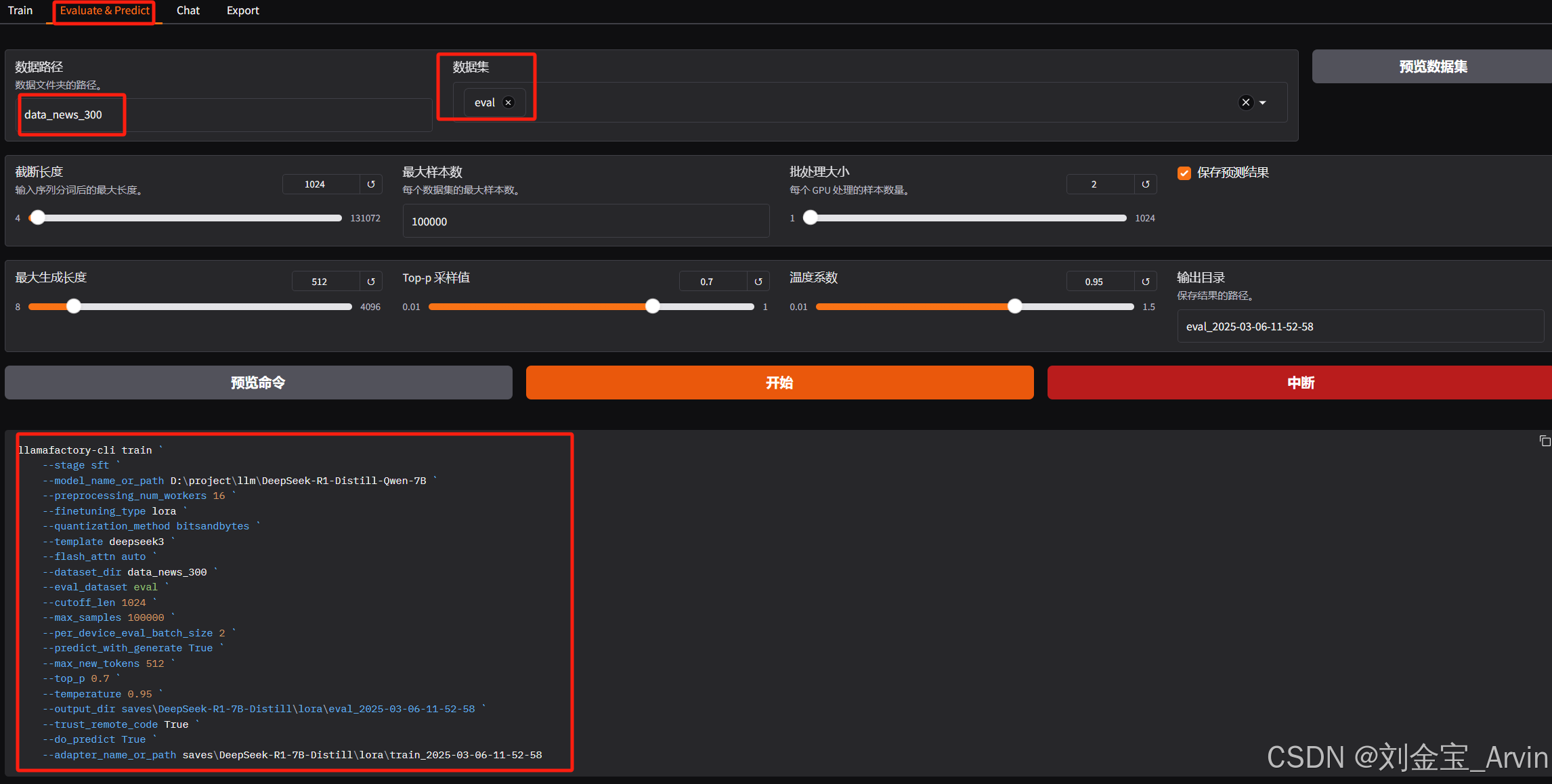The image size is (1552, 784).
Task: Clear all selected datasets
Action: [x=1246, y=102]
